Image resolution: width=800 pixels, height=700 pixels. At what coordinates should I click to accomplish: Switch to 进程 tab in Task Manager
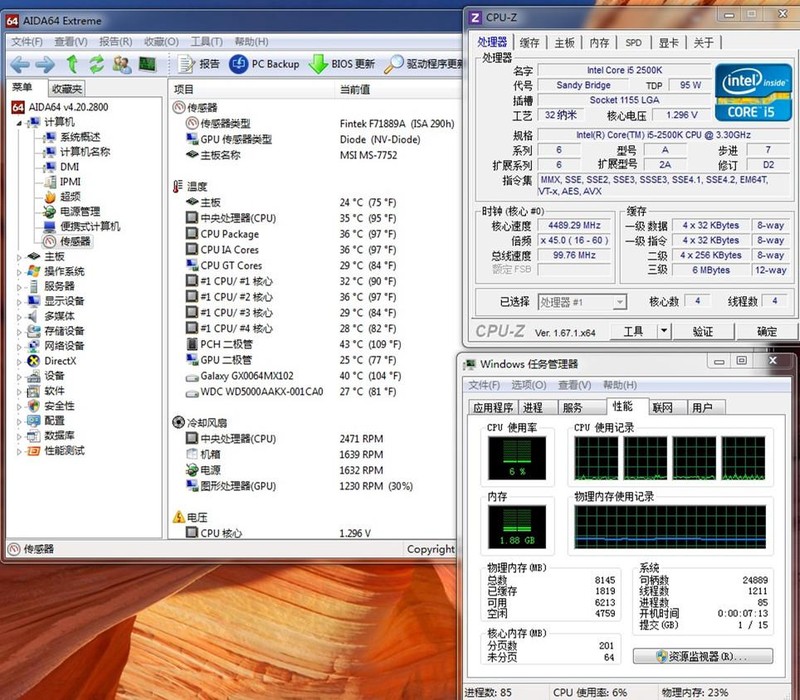(x=532, y=408)
